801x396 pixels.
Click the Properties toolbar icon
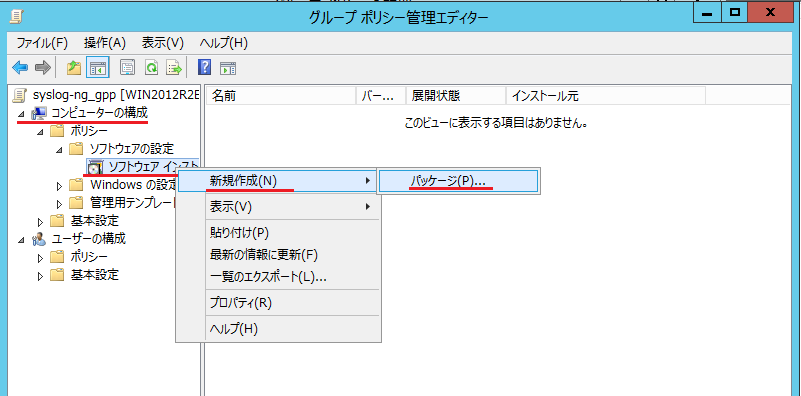pyautogui.click(x=127, y=67)
